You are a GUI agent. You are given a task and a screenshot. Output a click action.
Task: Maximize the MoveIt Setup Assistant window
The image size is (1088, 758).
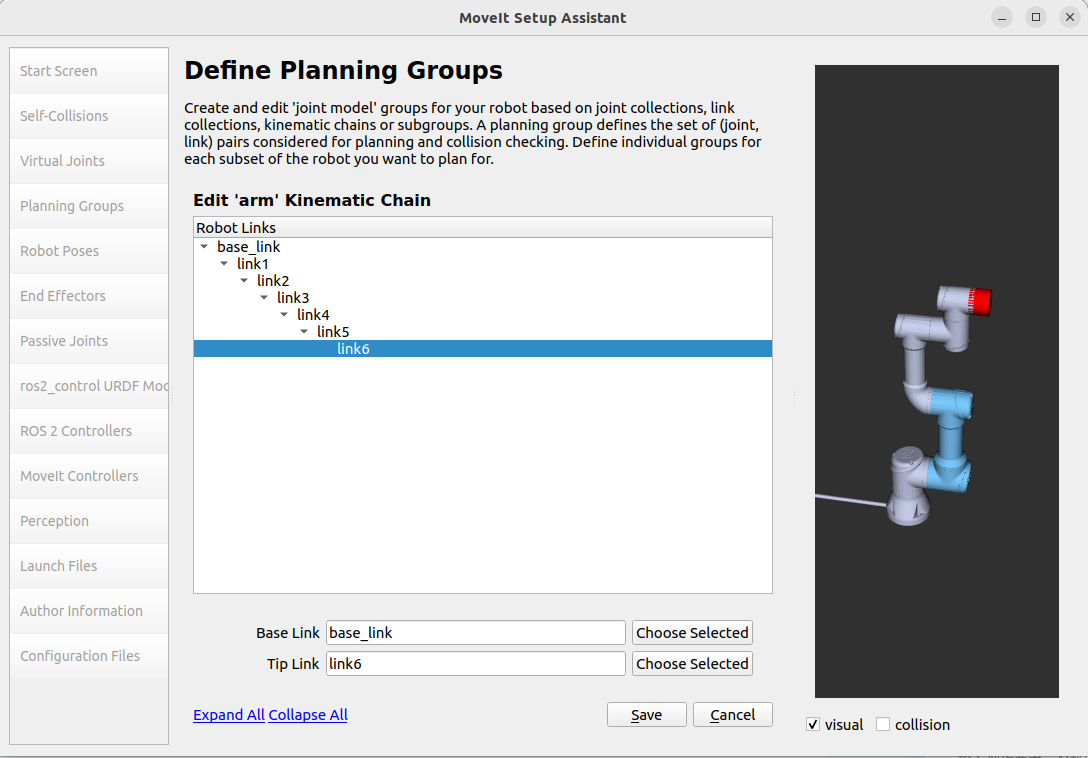pyautogui.click(x=1036, y=17)
